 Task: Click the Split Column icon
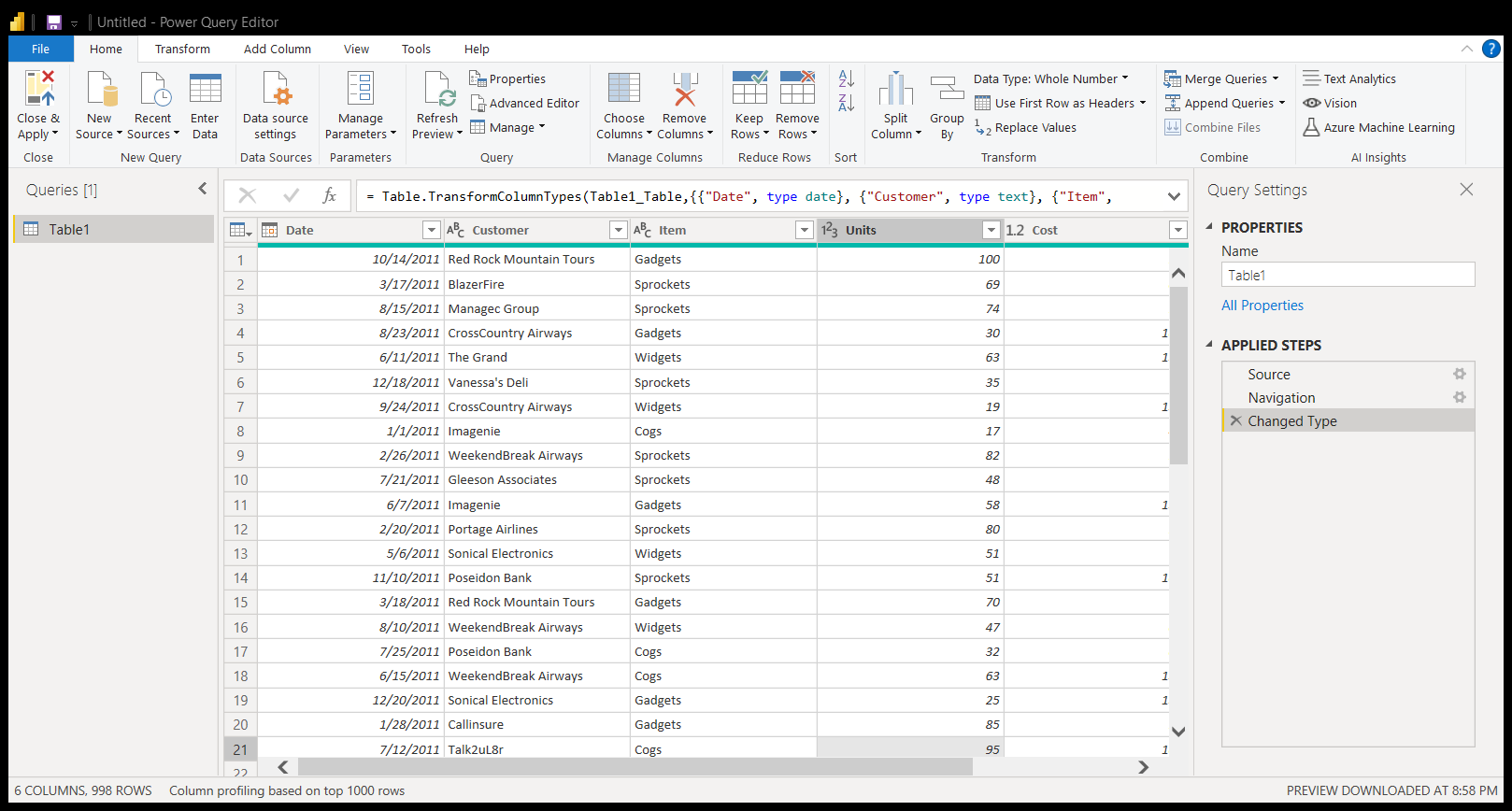896,88
